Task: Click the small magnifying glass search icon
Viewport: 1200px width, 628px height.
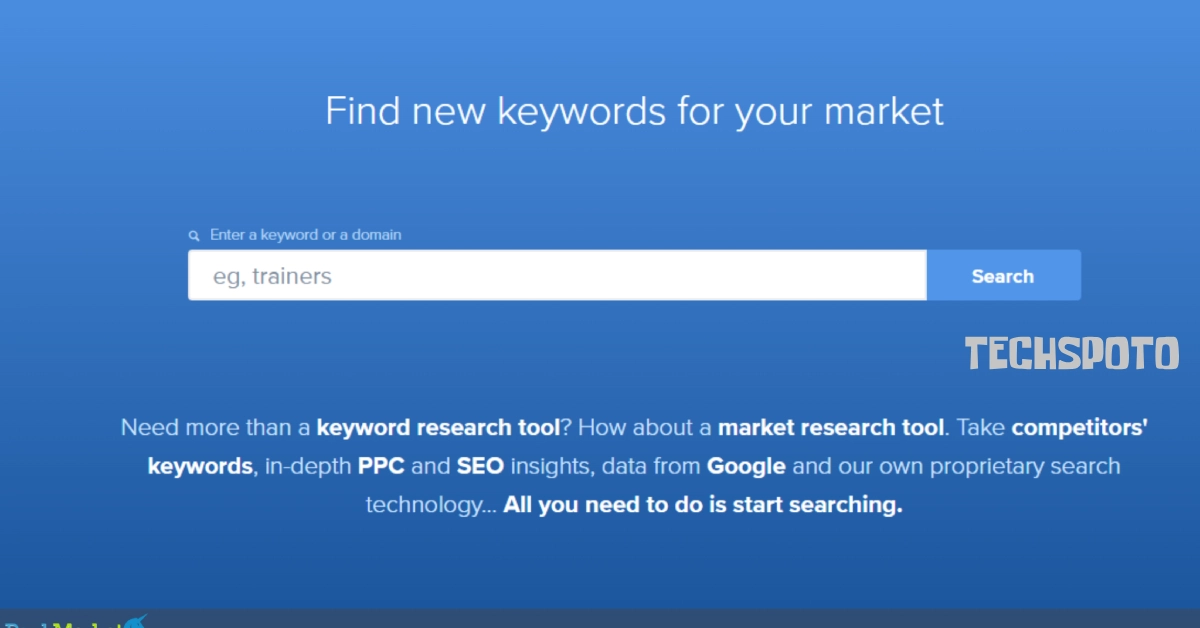Action: [194, 236]
